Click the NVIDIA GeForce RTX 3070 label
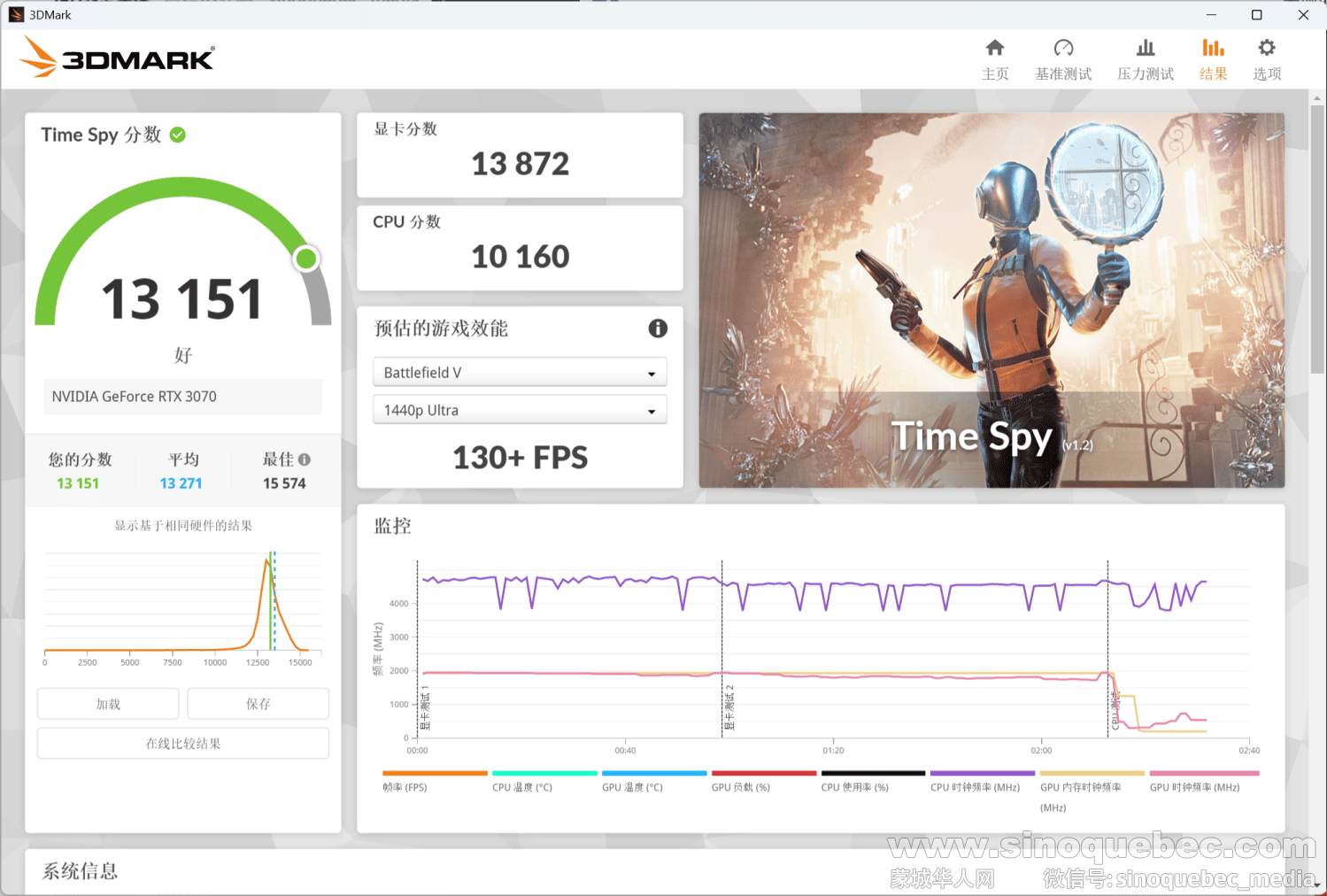This screenshot has width=1327, height=896. (135, 397)
